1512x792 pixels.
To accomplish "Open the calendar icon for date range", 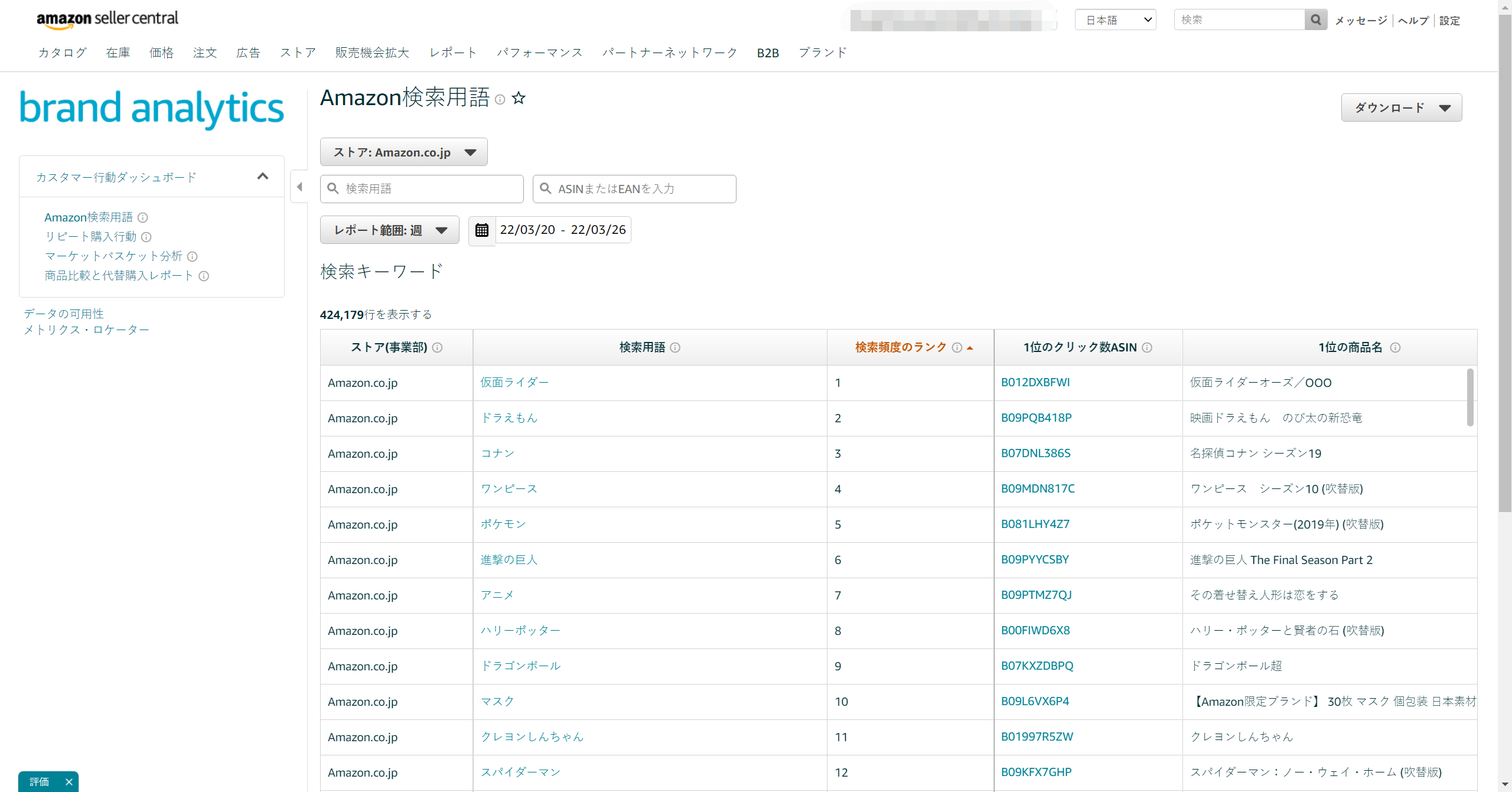I will point(482,230).
